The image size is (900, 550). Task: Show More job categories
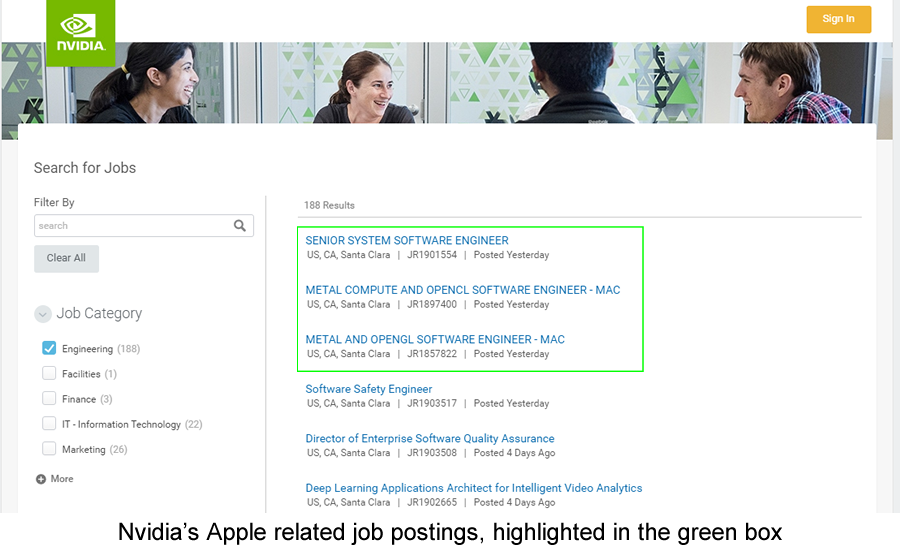click(61, 479)
